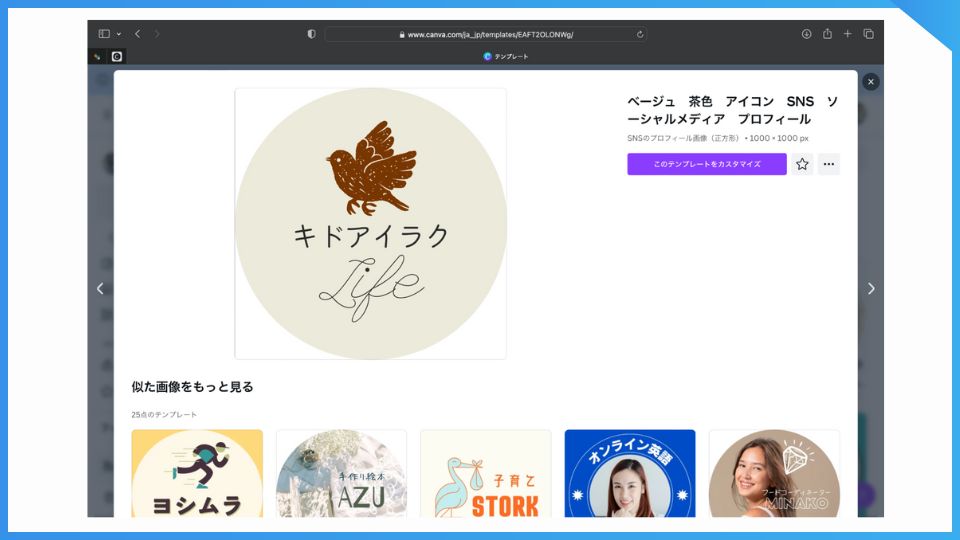Go to the next template arrow
The width and height of the screenshot is (960, 540).
tap(871, 289)
